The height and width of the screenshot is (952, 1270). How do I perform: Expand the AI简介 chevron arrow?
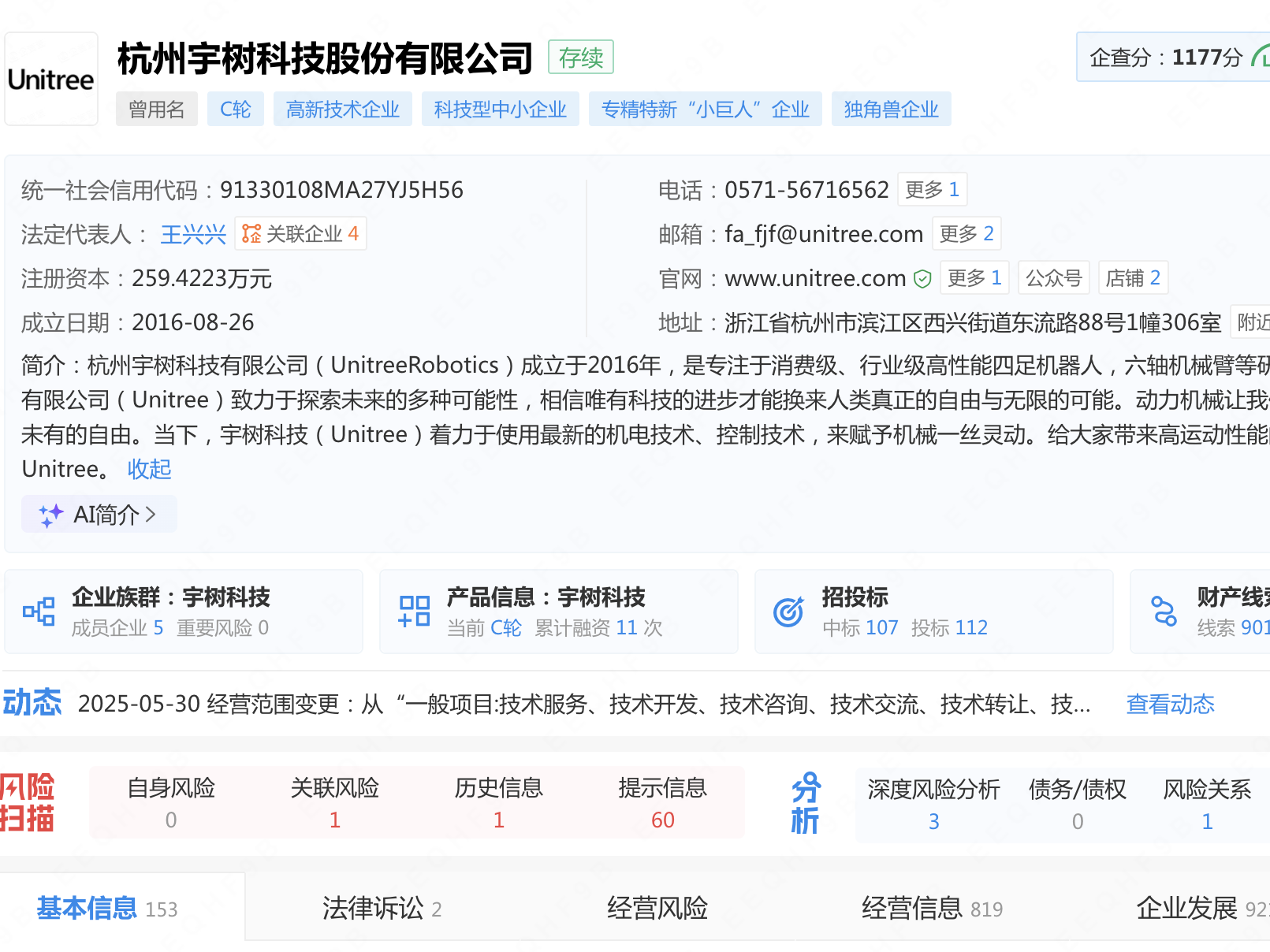pos(151,515)
